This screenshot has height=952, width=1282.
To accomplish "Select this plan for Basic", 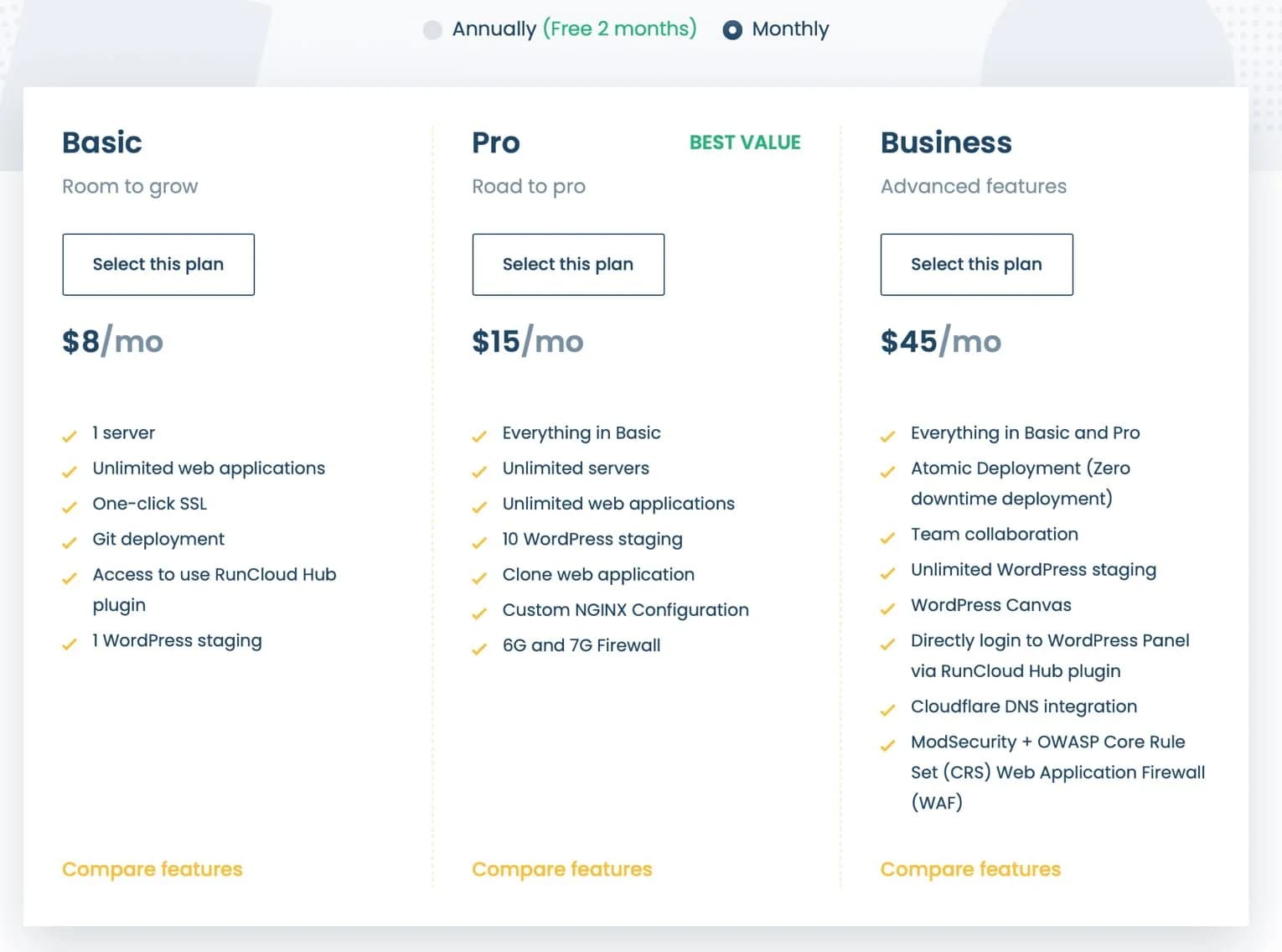I will point(158,264).
